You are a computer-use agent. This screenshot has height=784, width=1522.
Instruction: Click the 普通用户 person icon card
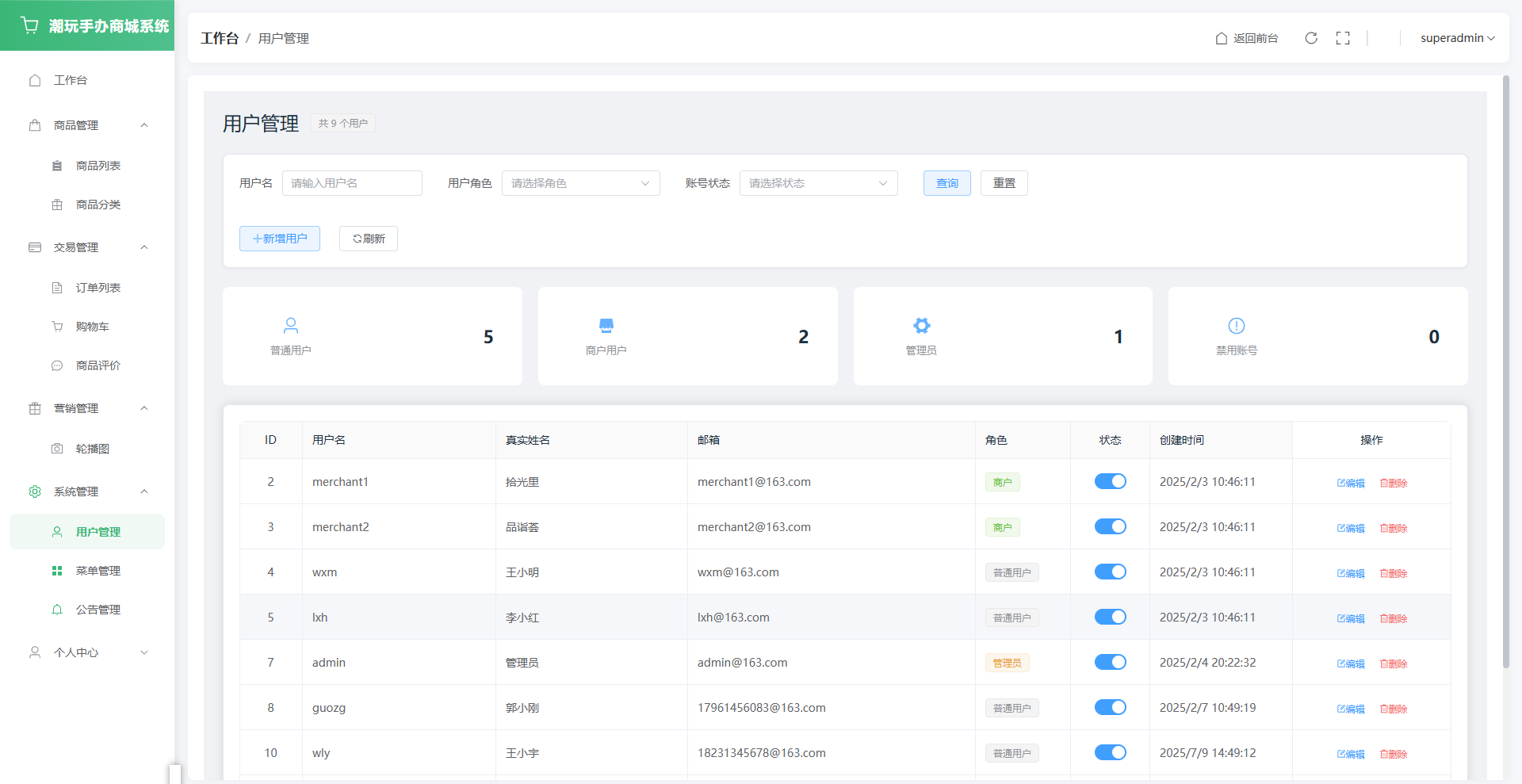click(291, 326)
